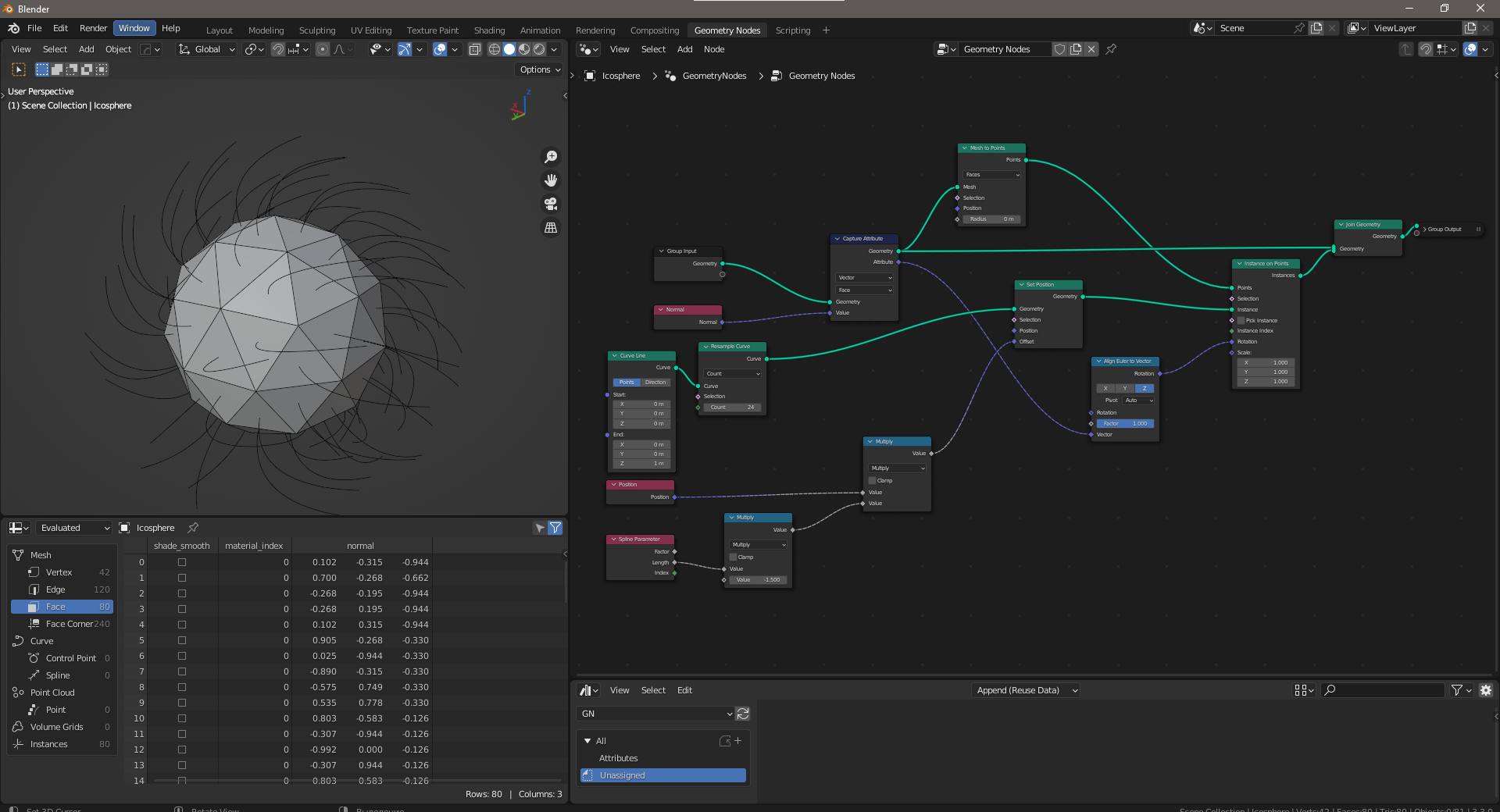Viewport: 1500px width, 812px height.
Task: Enable Clamp on the lower Multiply node
Action: tap(734, 557)
